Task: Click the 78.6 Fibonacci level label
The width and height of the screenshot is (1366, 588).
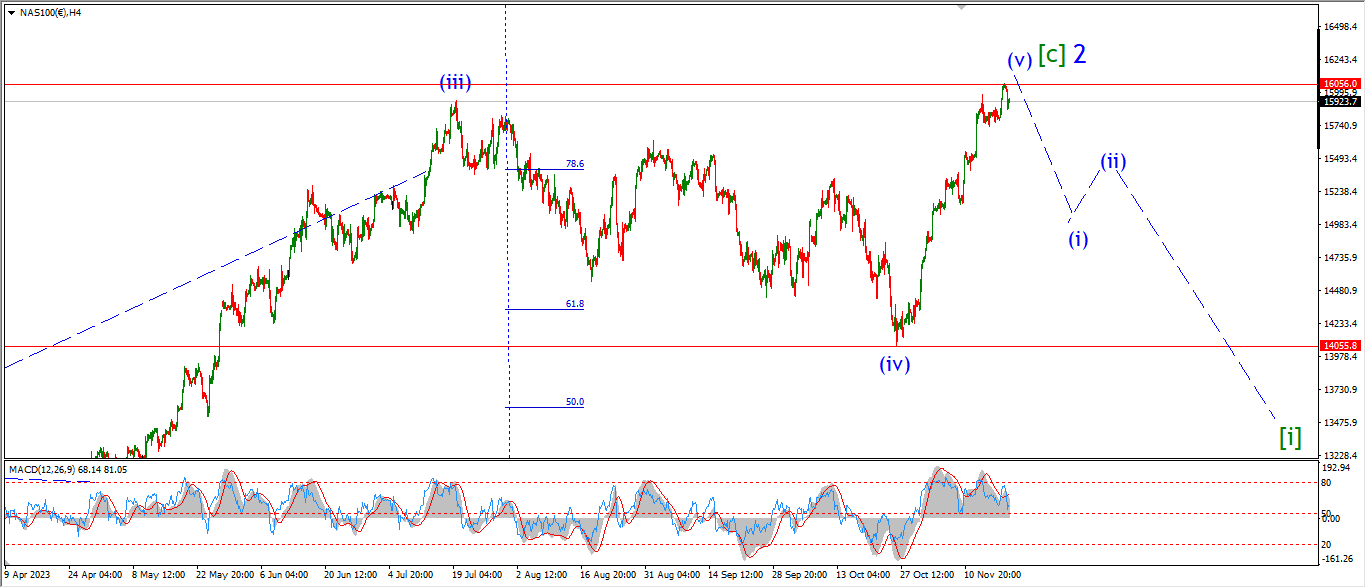Action: pyautogui.click(x=574, y=164)
